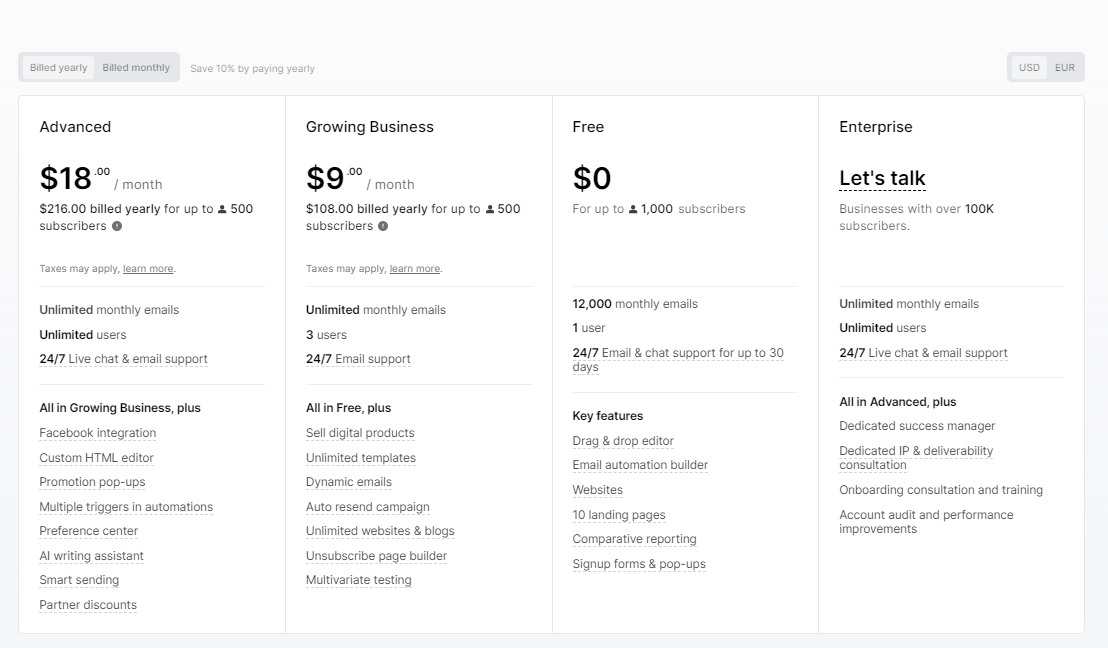Viewport: 1108px width, 648px height.
Task: Click Multivariate testing feature
Action: [x=359, y=580]
